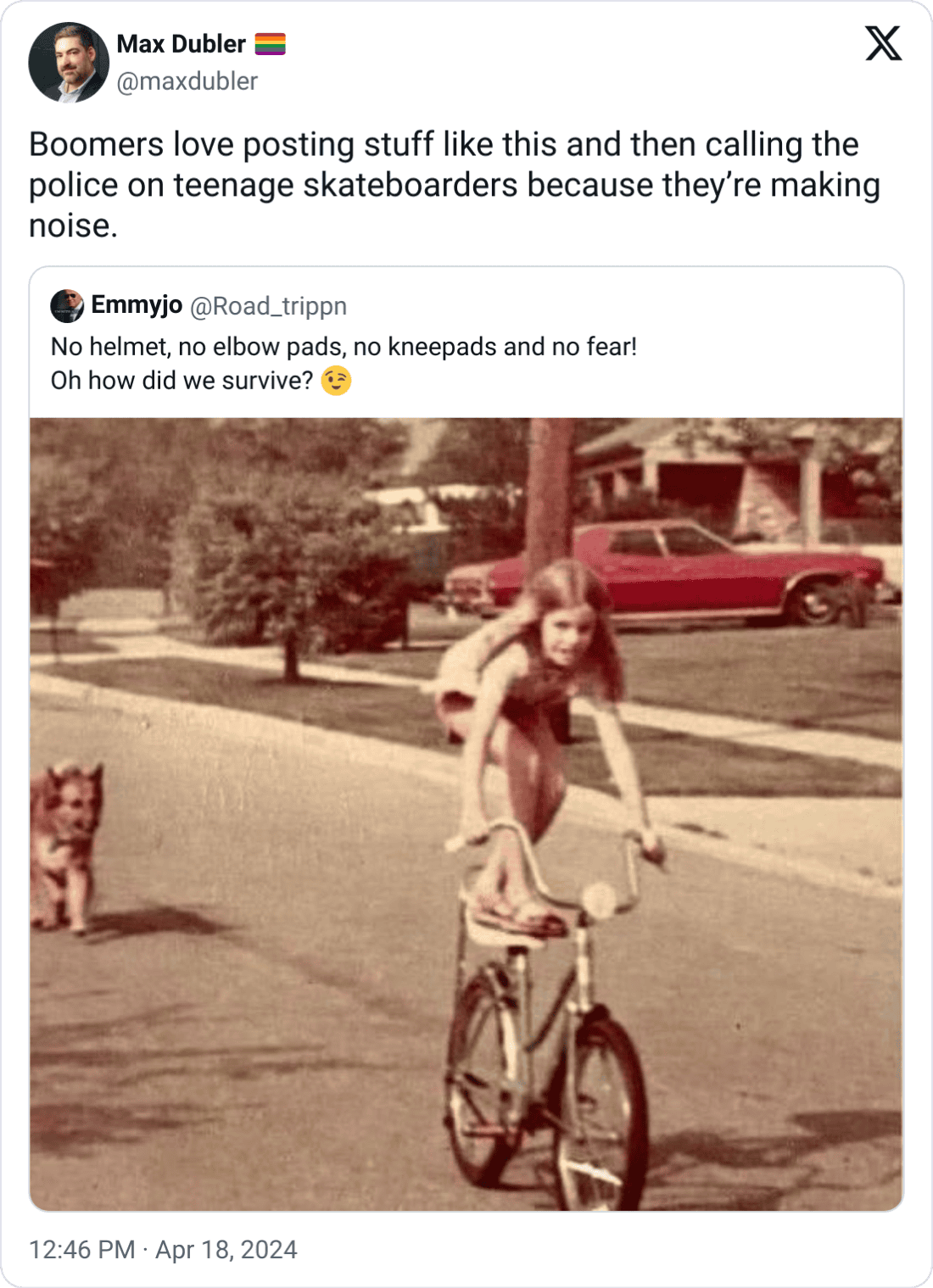Open Emmyjo's small avatar in quoted post
This screenshot has width=933, height=1288.
tap(67, 305)
